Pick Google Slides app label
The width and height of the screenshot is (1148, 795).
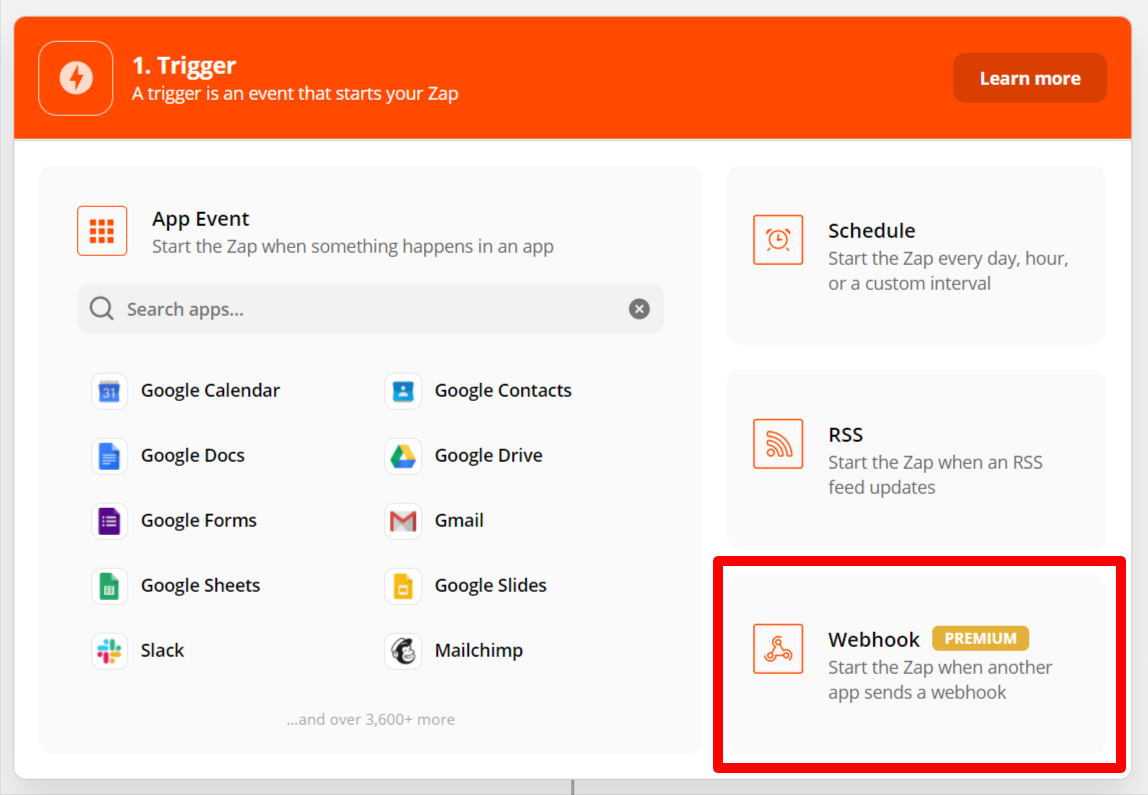491,586
